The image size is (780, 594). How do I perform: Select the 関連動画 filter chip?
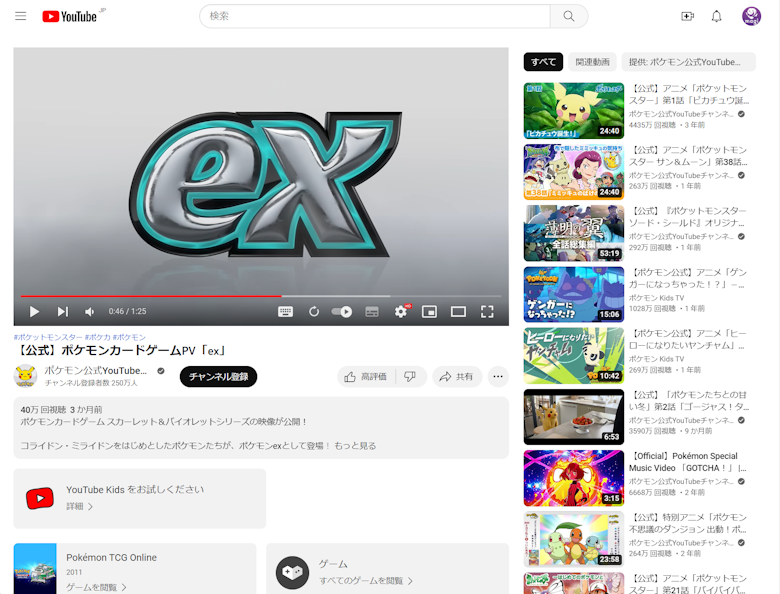pos(593,62)
